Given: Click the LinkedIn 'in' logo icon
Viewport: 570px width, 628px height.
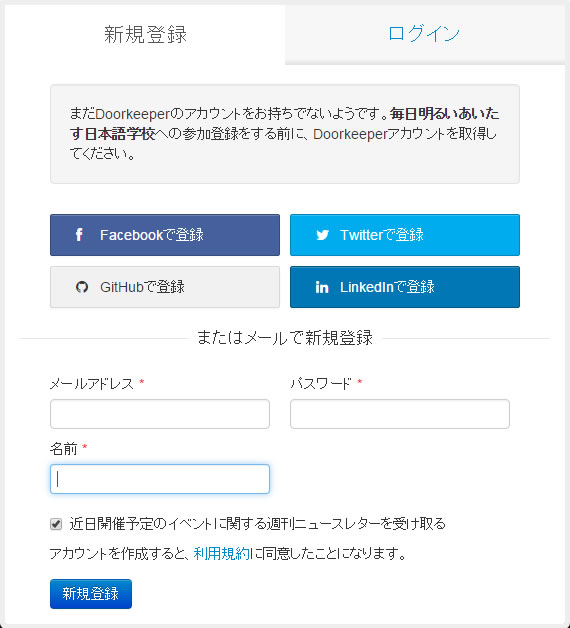Looking at the screenshot, I should 322,287.
